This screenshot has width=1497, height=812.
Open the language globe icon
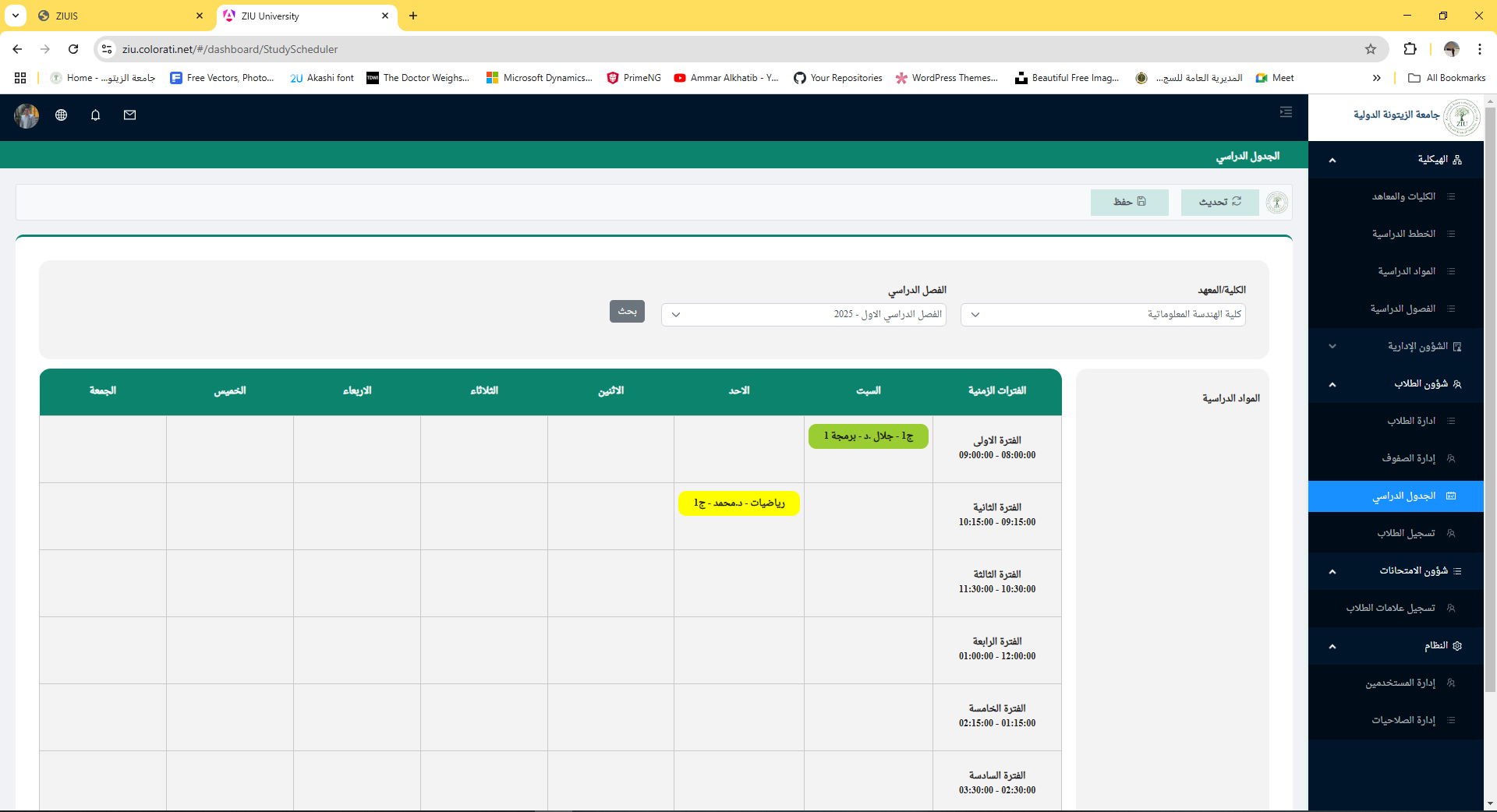pos(62,115)
